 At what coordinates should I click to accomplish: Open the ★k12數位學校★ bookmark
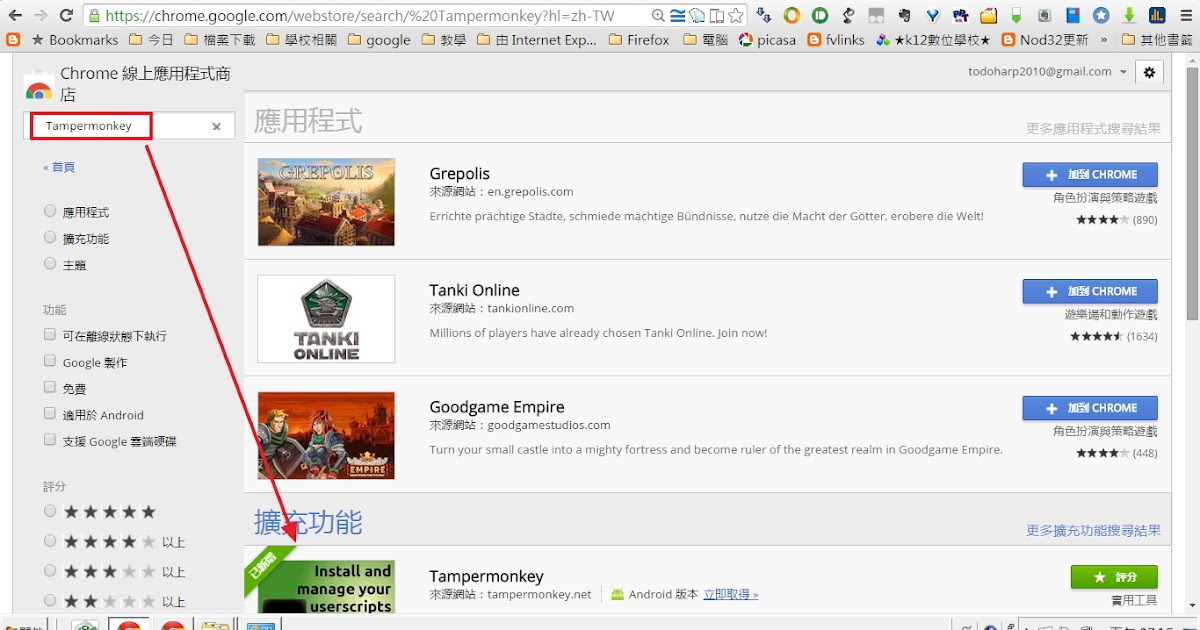[933, 40]
